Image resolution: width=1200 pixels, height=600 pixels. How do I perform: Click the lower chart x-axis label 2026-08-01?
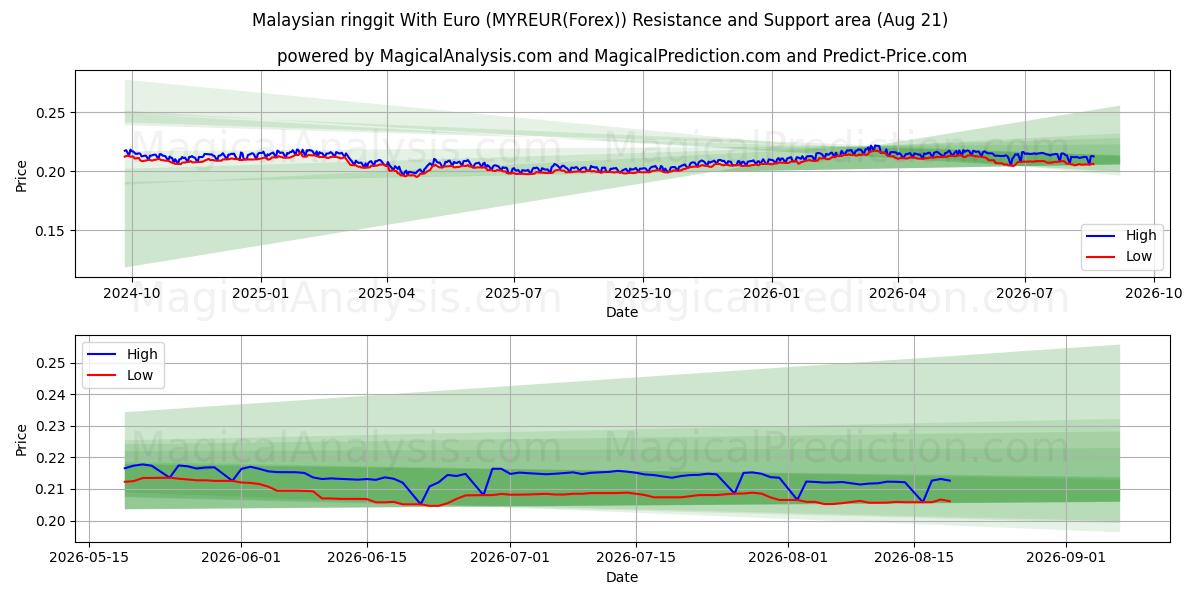click(x=788, y=558)
